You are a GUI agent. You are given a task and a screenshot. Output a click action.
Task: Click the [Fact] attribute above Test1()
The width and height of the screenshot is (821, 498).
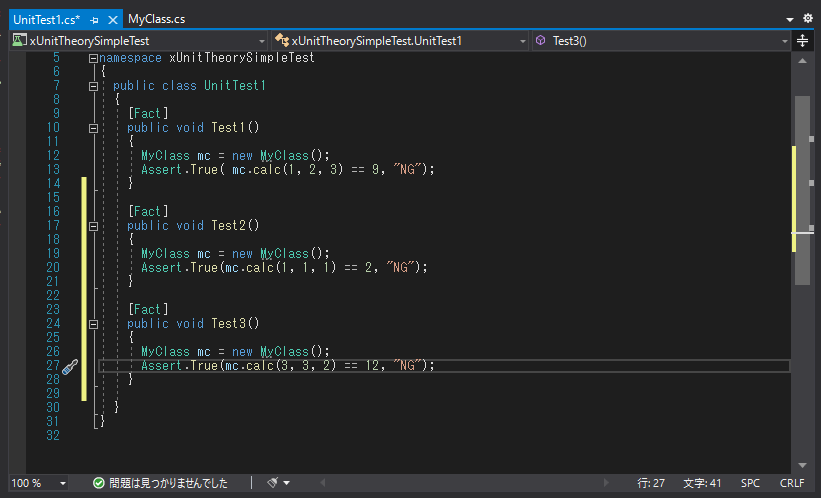[x=148, y=114]
